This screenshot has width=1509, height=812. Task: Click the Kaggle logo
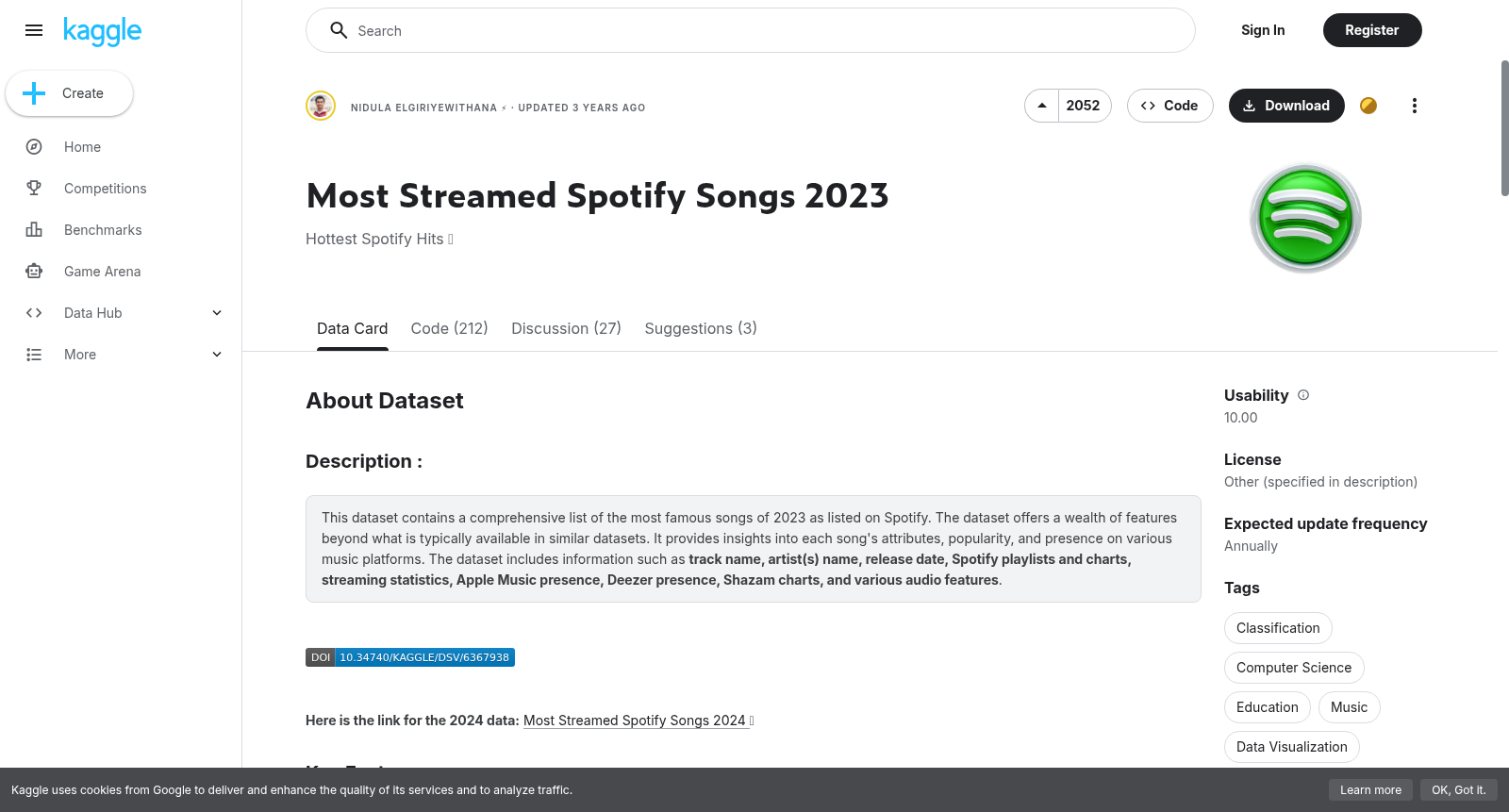[x=102, y=31]
